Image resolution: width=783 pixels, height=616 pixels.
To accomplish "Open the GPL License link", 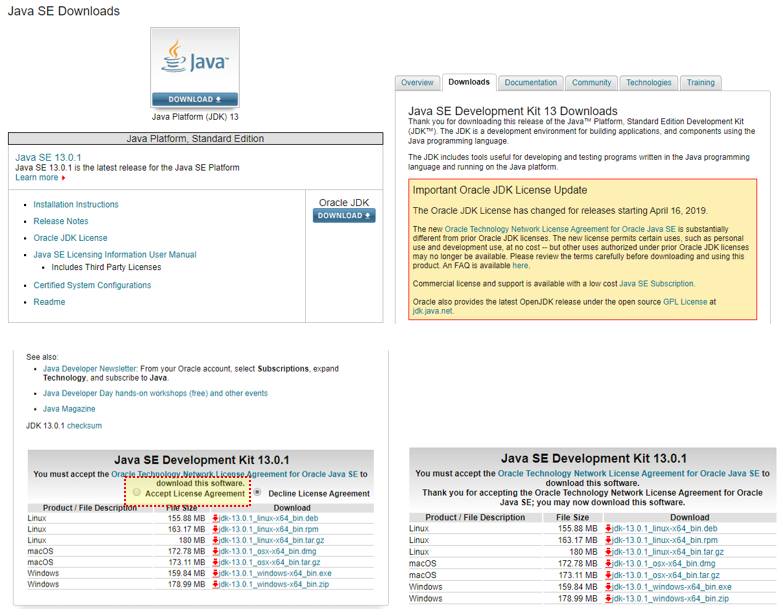I will [x=685, y=302].
